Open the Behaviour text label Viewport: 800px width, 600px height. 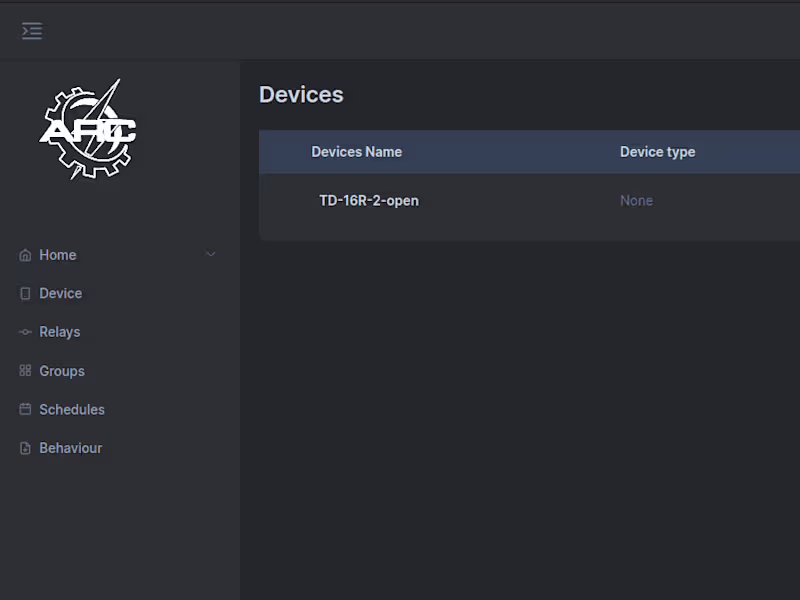click(71, 449)
